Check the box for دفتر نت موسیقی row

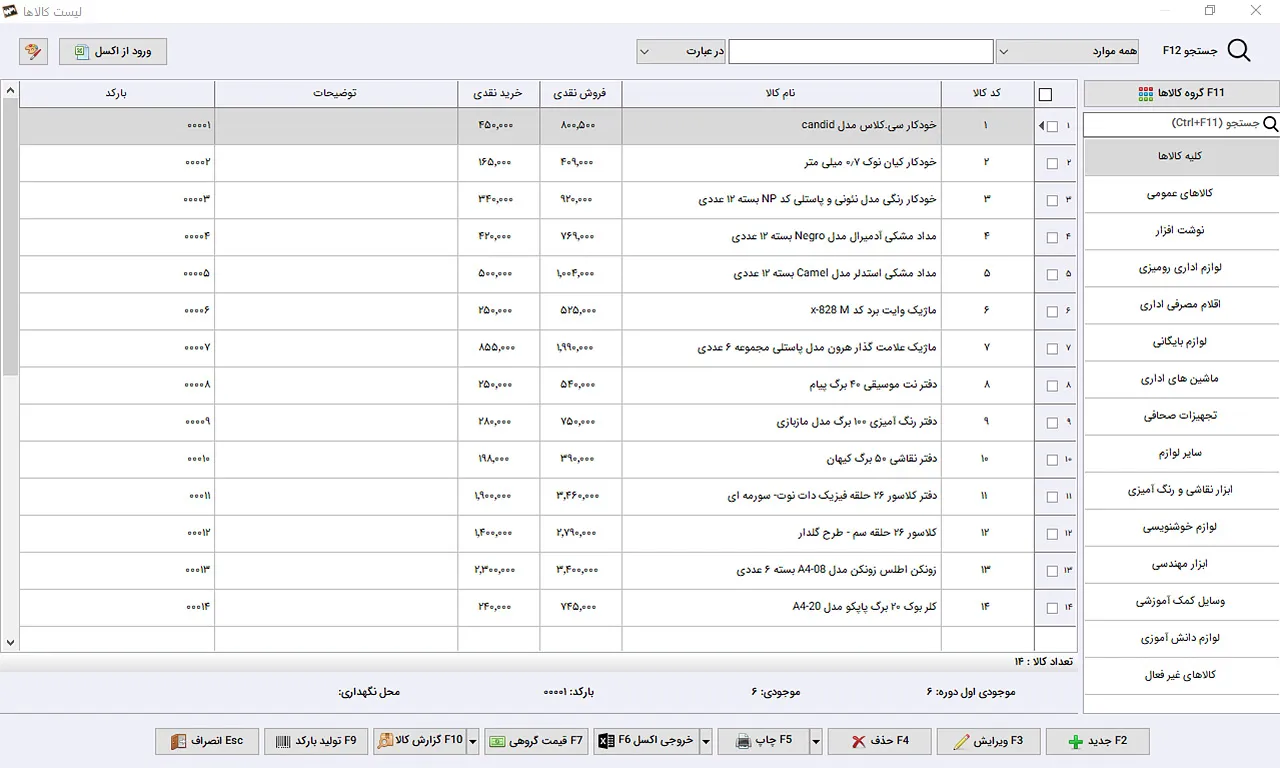pos(1052,385)
